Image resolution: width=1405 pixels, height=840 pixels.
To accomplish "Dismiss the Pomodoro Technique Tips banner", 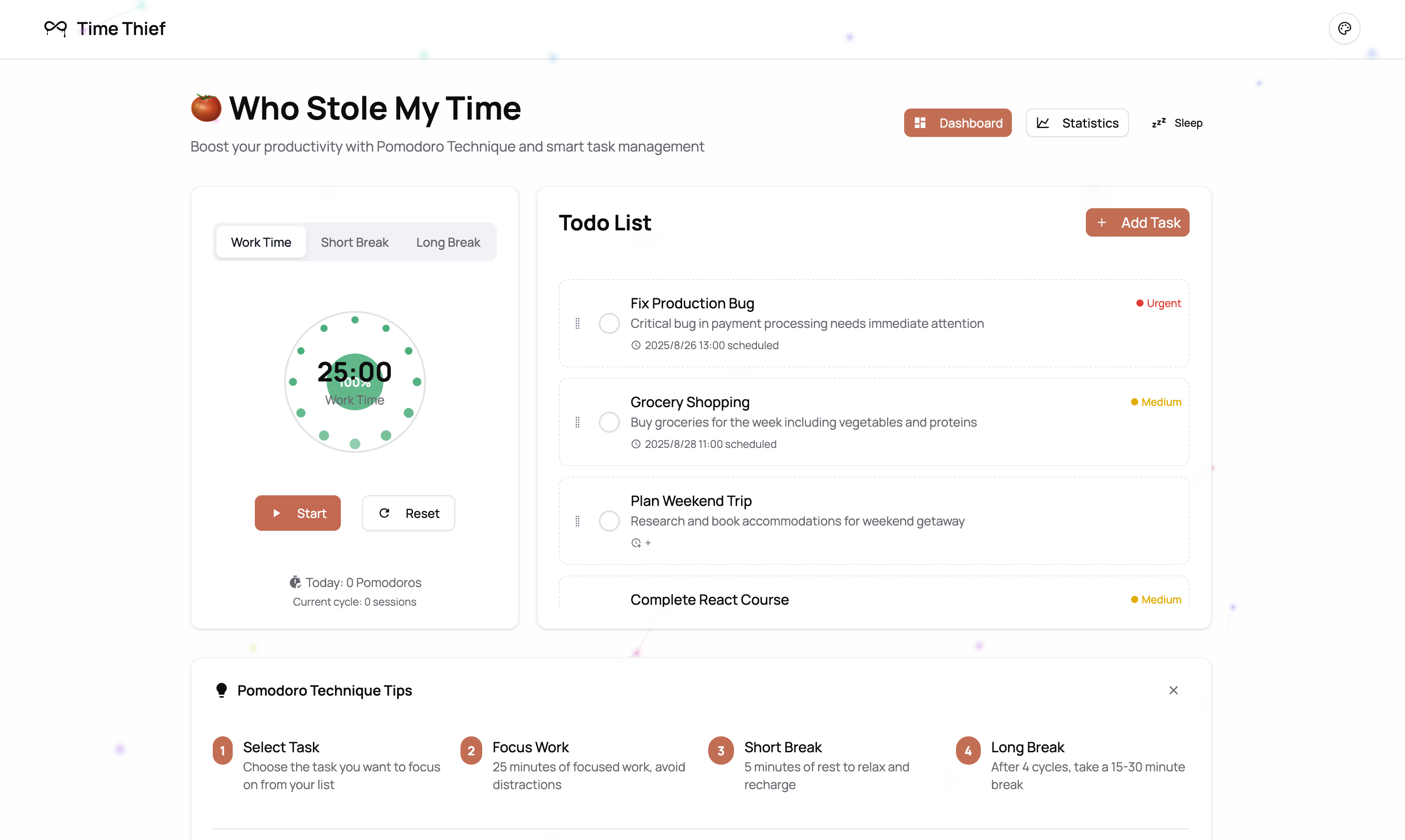I will pos(1173,689).
